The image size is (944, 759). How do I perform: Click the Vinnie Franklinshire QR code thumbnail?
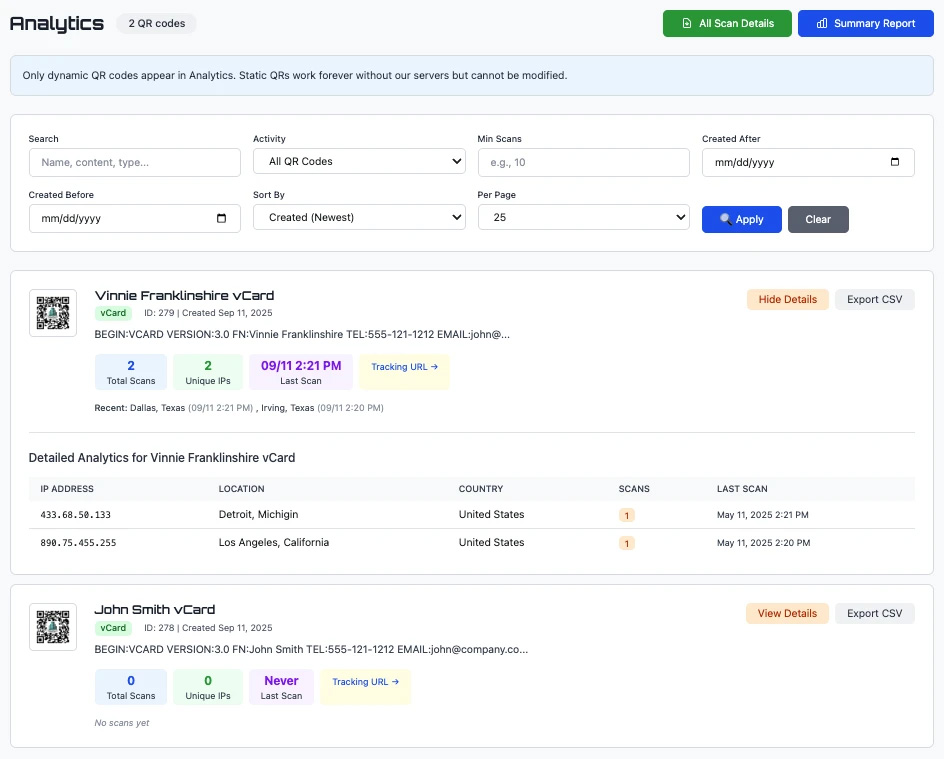[53, 314]
